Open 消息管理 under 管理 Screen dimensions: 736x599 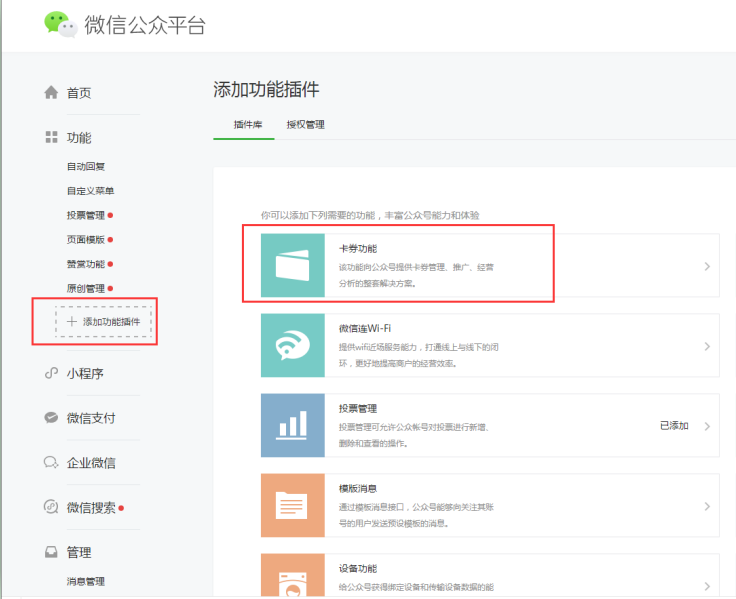point(86,581)
